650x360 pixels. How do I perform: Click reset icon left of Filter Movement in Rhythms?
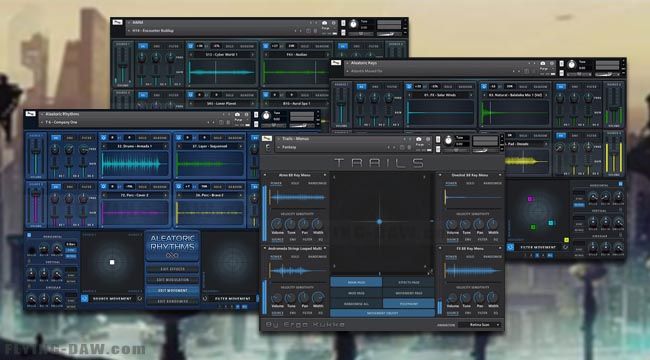click(205, 298)
